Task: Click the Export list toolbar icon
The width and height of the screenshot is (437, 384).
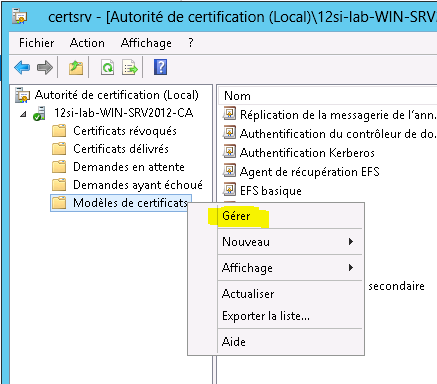Action: point(130,68)
